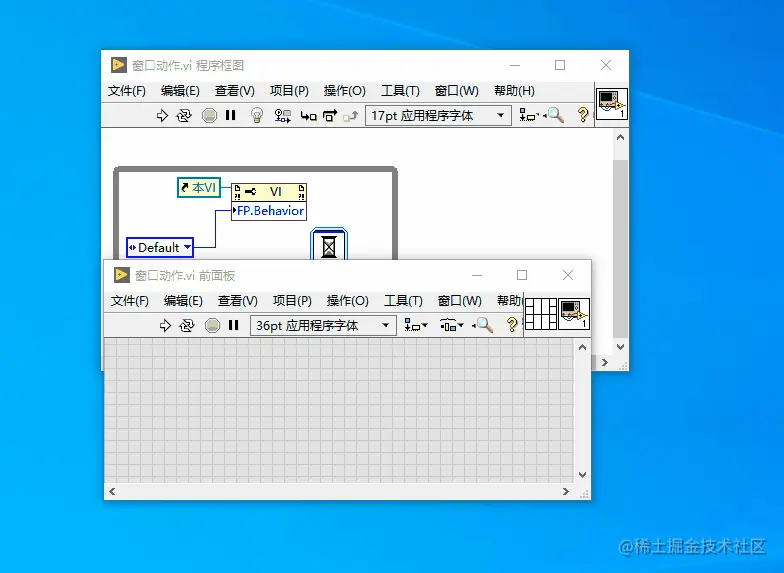
Task: Click block diagram vertical scrollbar down arrow
Action: pyautogui.click(x=620, y=346)
